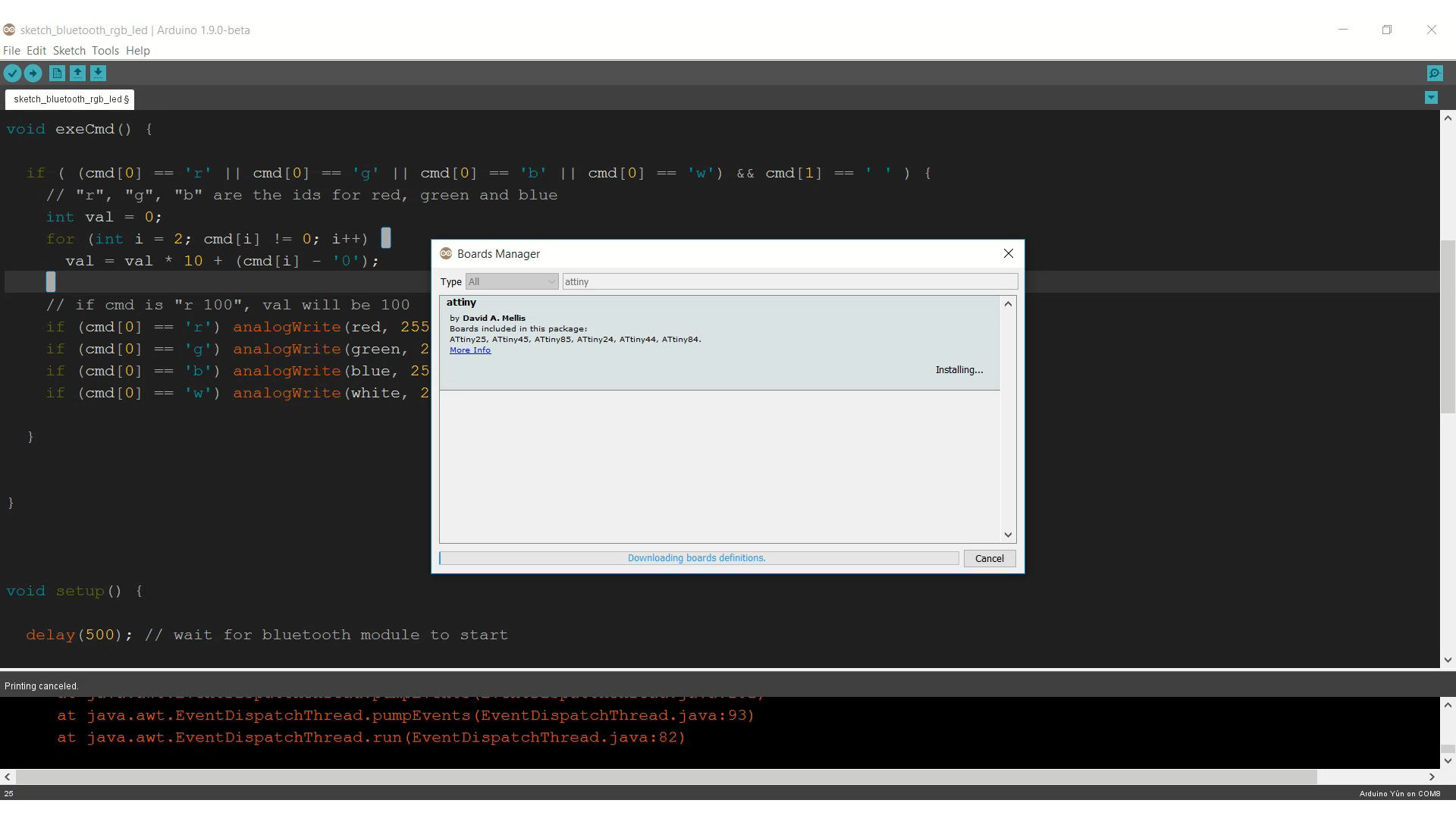The height and width of the screenshot is (819, 1456).
Task: Close the Boards Manager dialog
Action: click(1009, 253)
